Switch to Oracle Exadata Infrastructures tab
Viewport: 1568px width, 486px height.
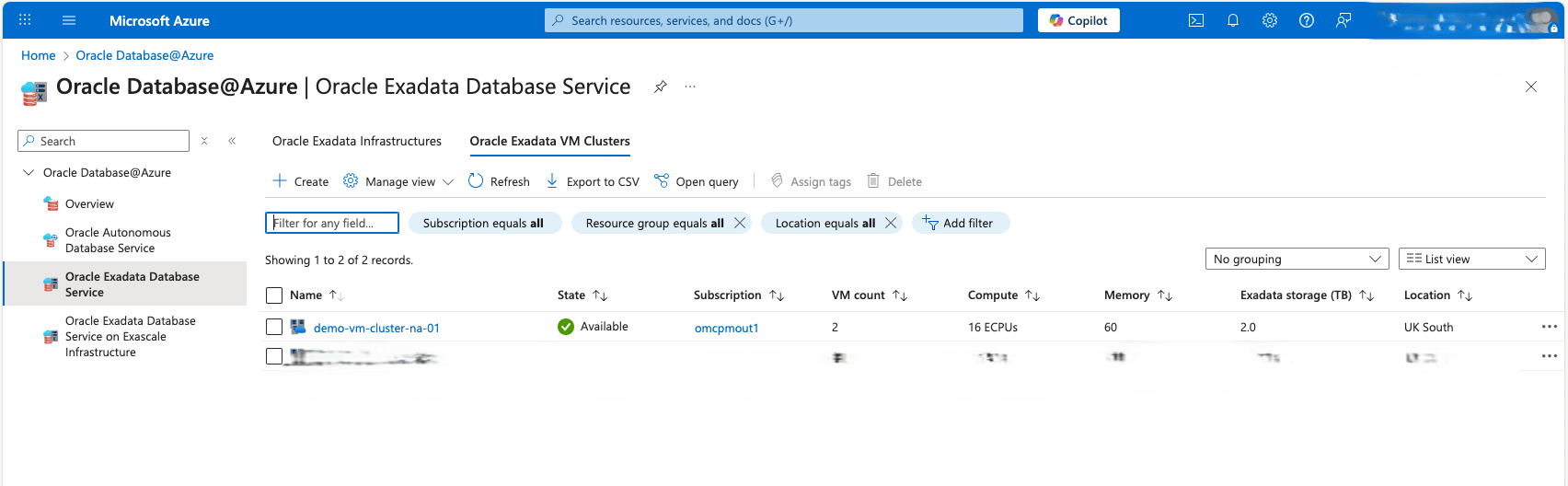point(357,141)
